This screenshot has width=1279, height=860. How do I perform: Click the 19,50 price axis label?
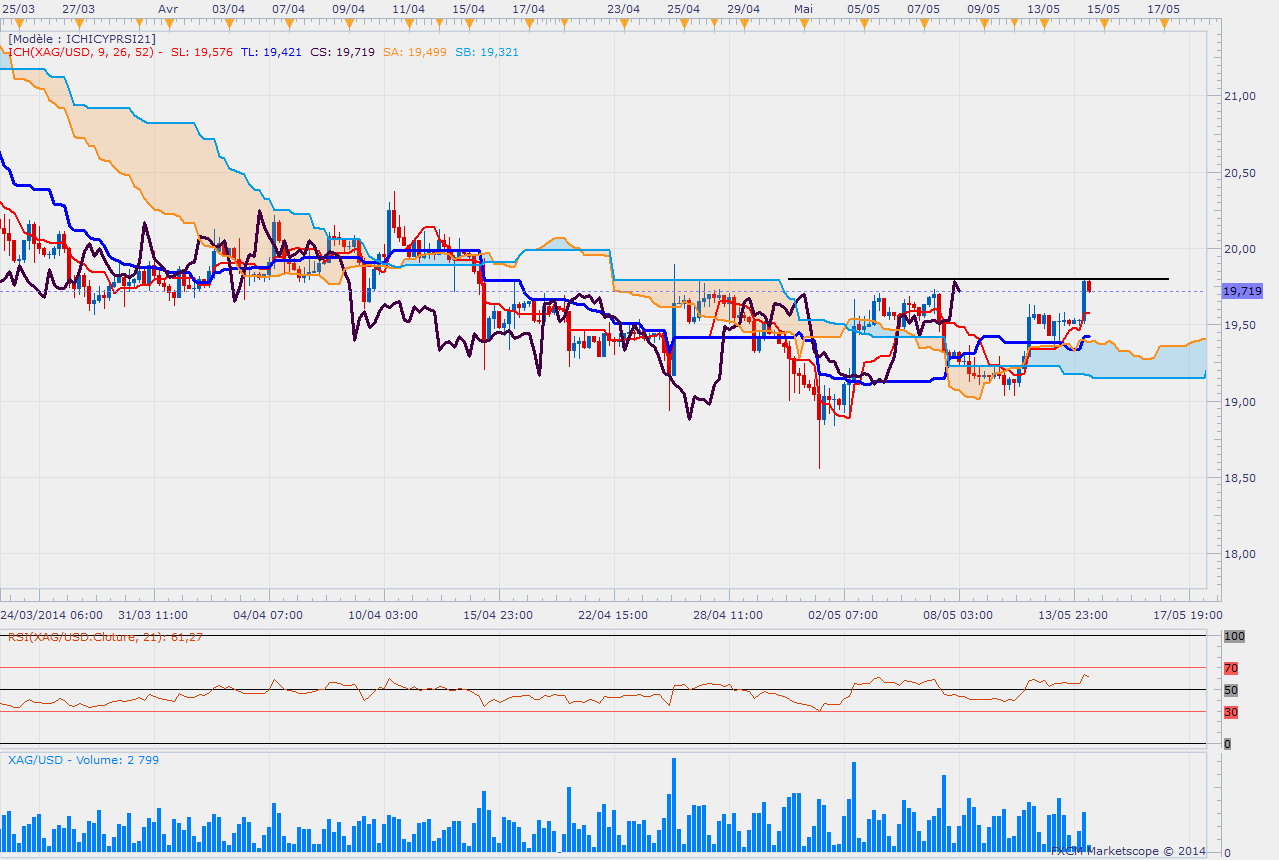click(x=1238, y=325)
